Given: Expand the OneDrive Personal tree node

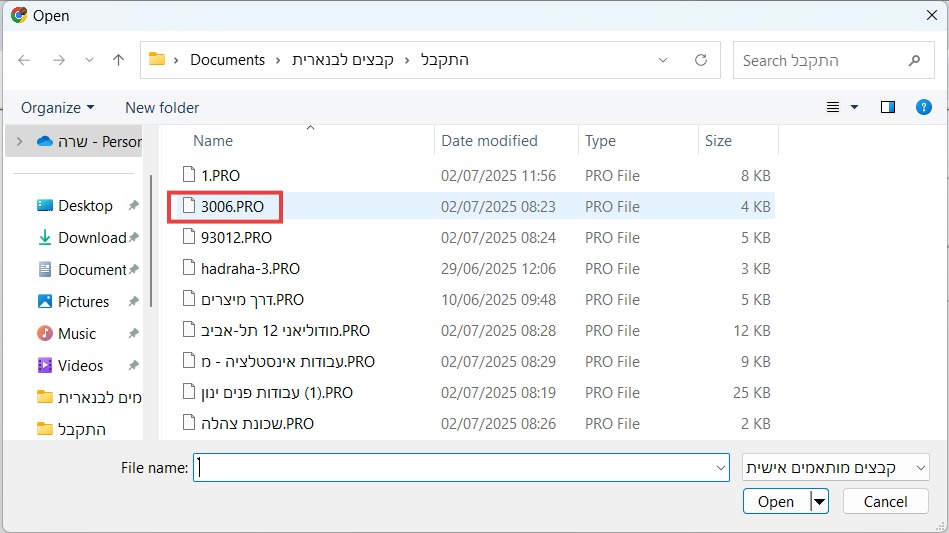Looking at the screenshot, I should 19,142.
